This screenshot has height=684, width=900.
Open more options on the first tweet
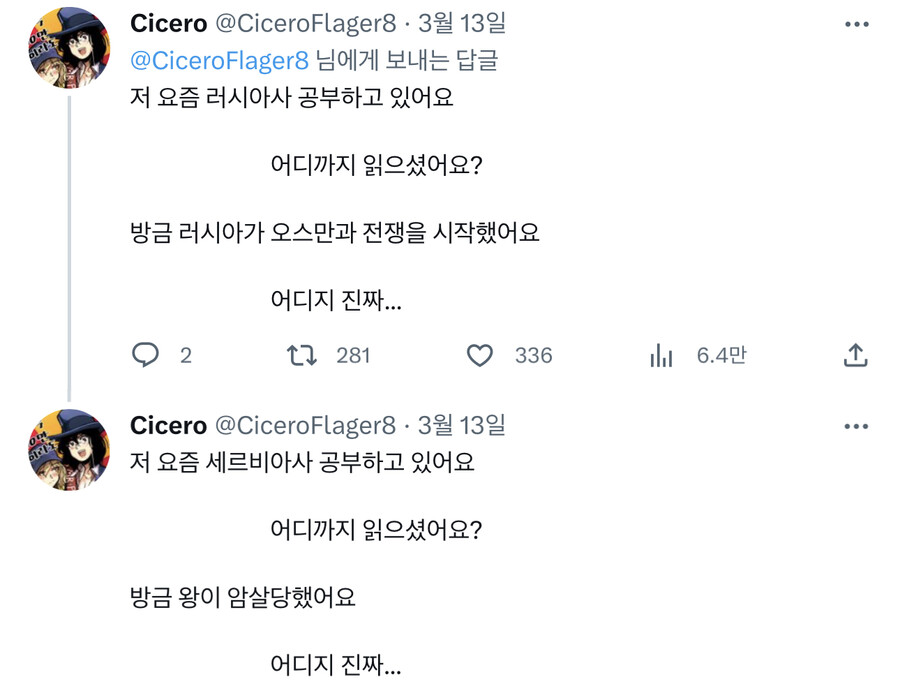[856, 24]
